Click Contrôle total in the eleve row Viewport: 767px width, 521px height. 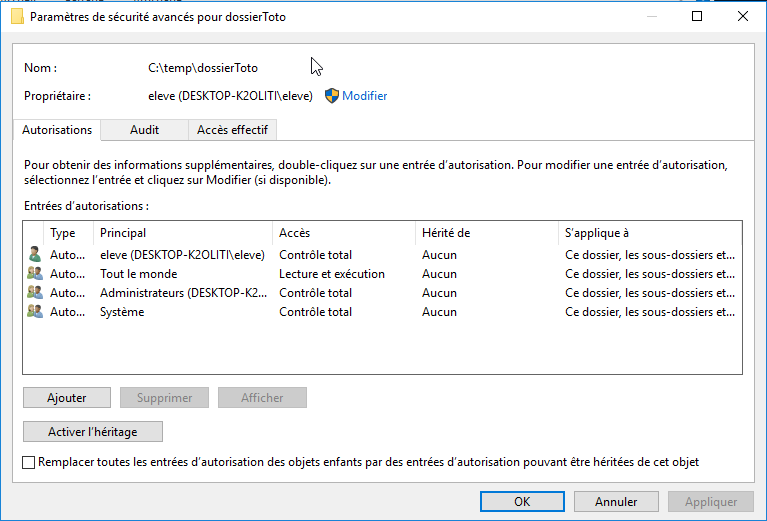(x=315, y=255)
